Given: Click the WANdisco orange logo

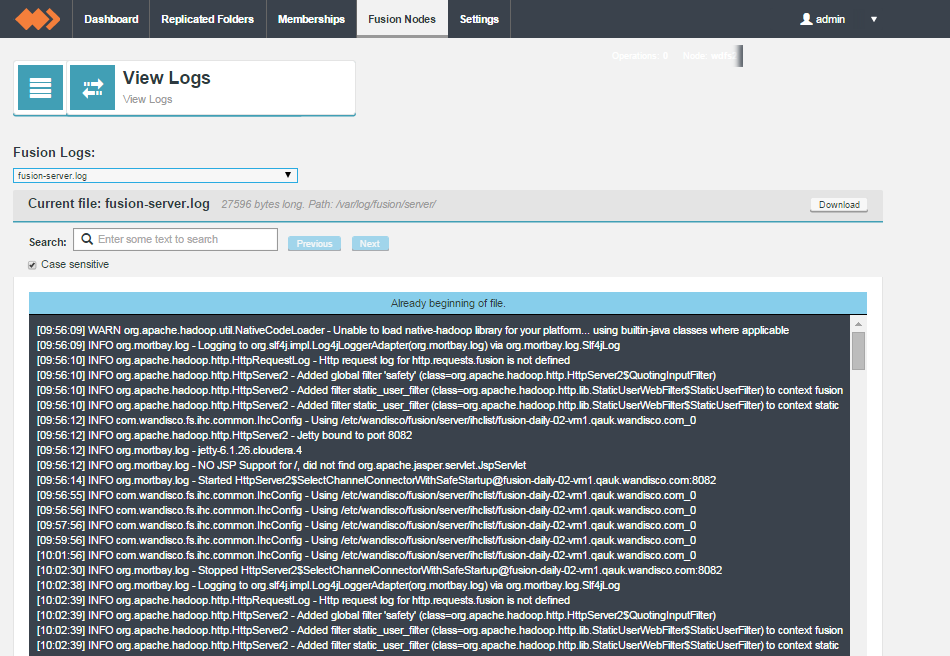Looking at the screenshot, I should [x=38, y=19].
